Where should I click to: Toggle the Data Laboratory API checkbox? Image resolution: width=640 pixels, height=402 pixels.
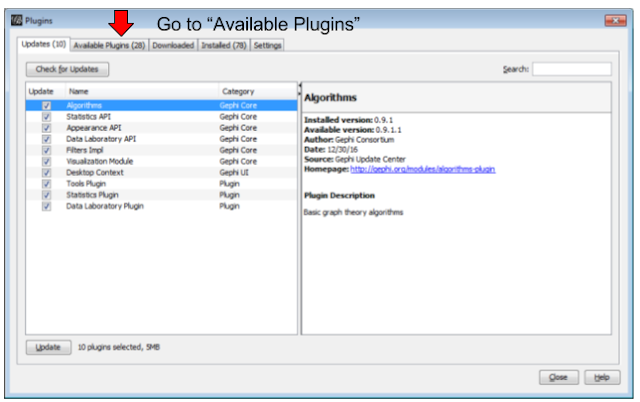tap(47, 139)
